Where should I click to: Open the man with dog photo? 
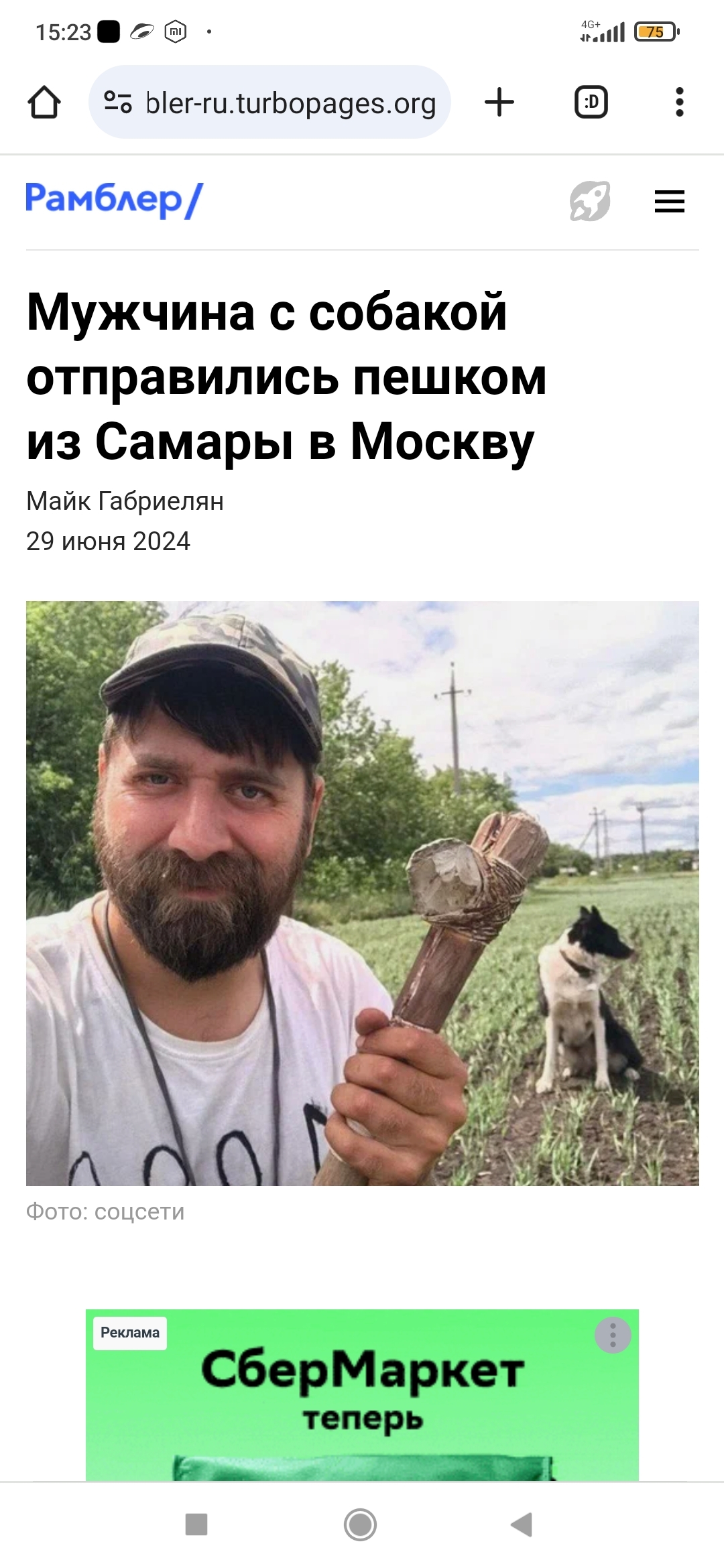coord(362,893)
